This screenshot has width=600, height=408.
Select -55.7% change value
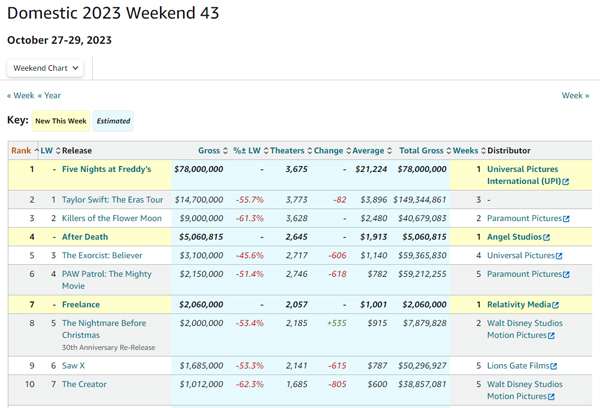click(249, 200)
